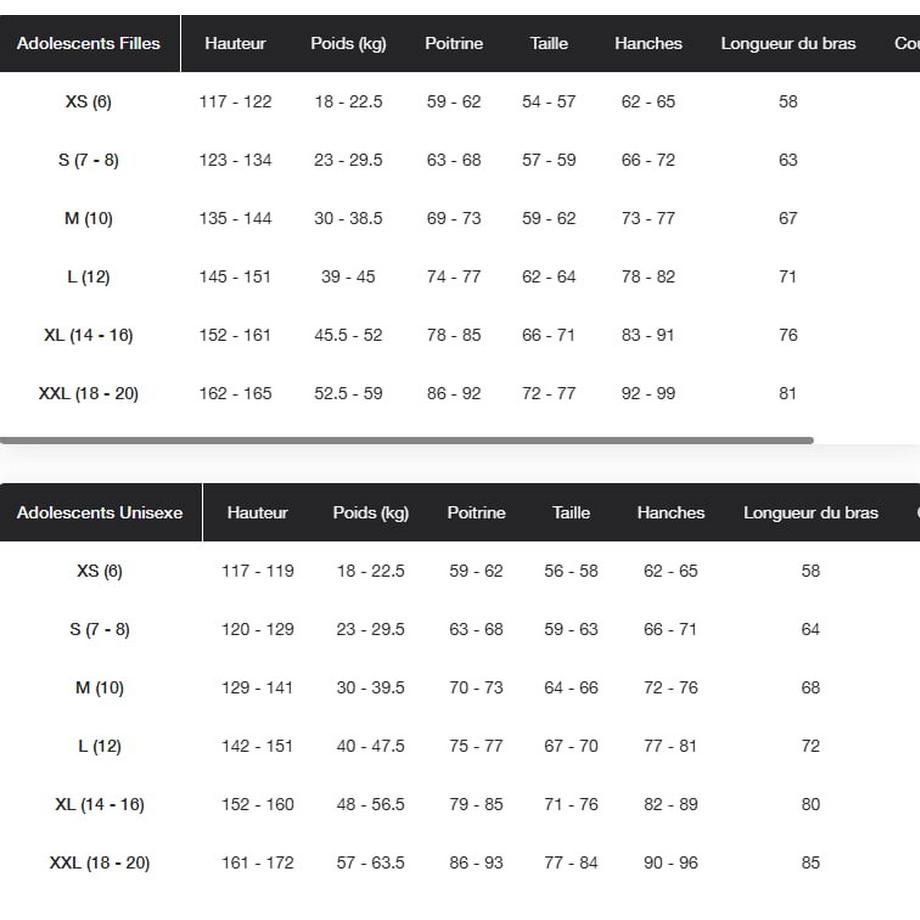Click the 123 - 134 height cell
Image resolution: width=920 pixels, height=920 pixels.
coord(235,160)
